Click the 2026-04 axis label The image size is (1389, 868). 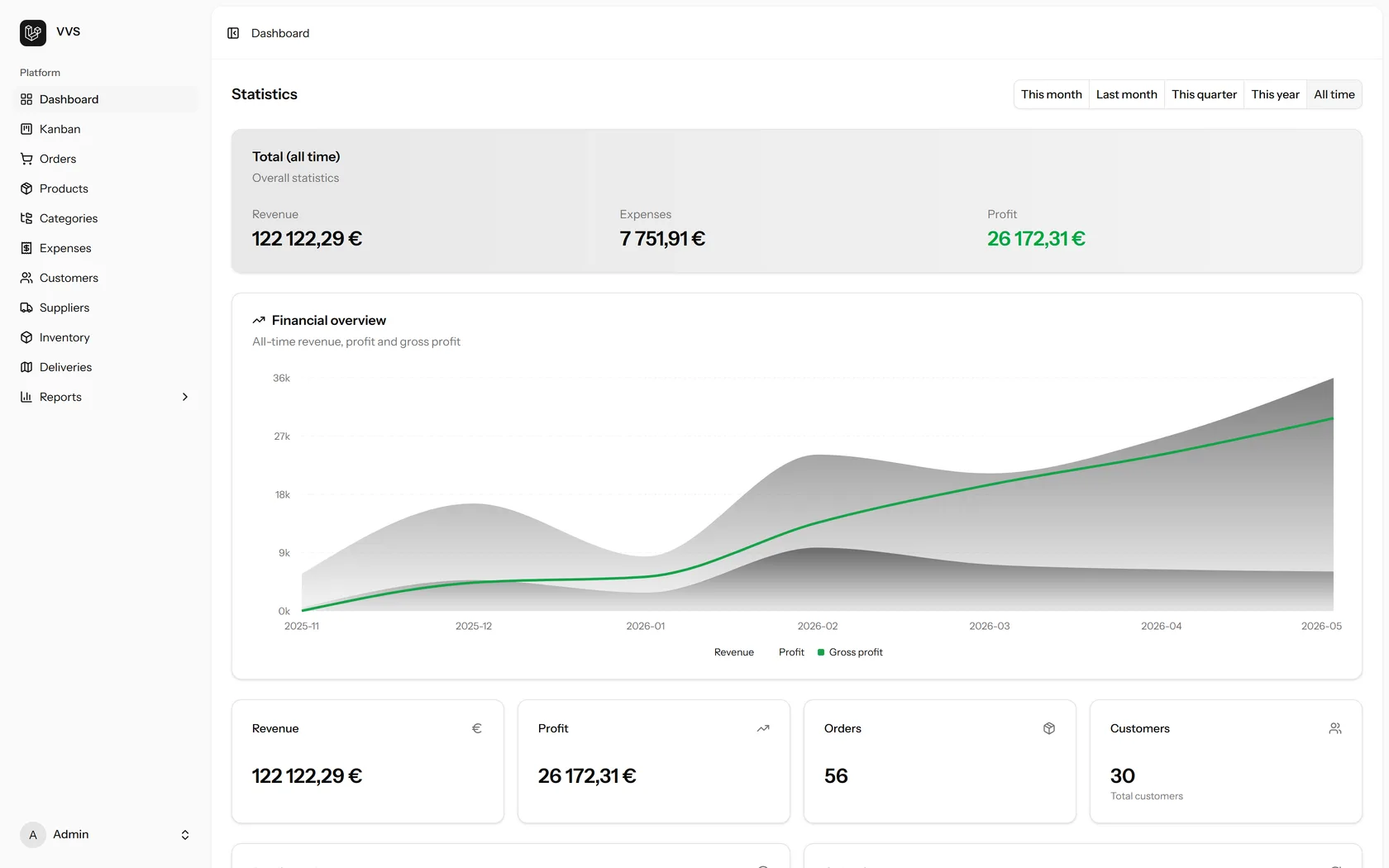point(1161,626)
